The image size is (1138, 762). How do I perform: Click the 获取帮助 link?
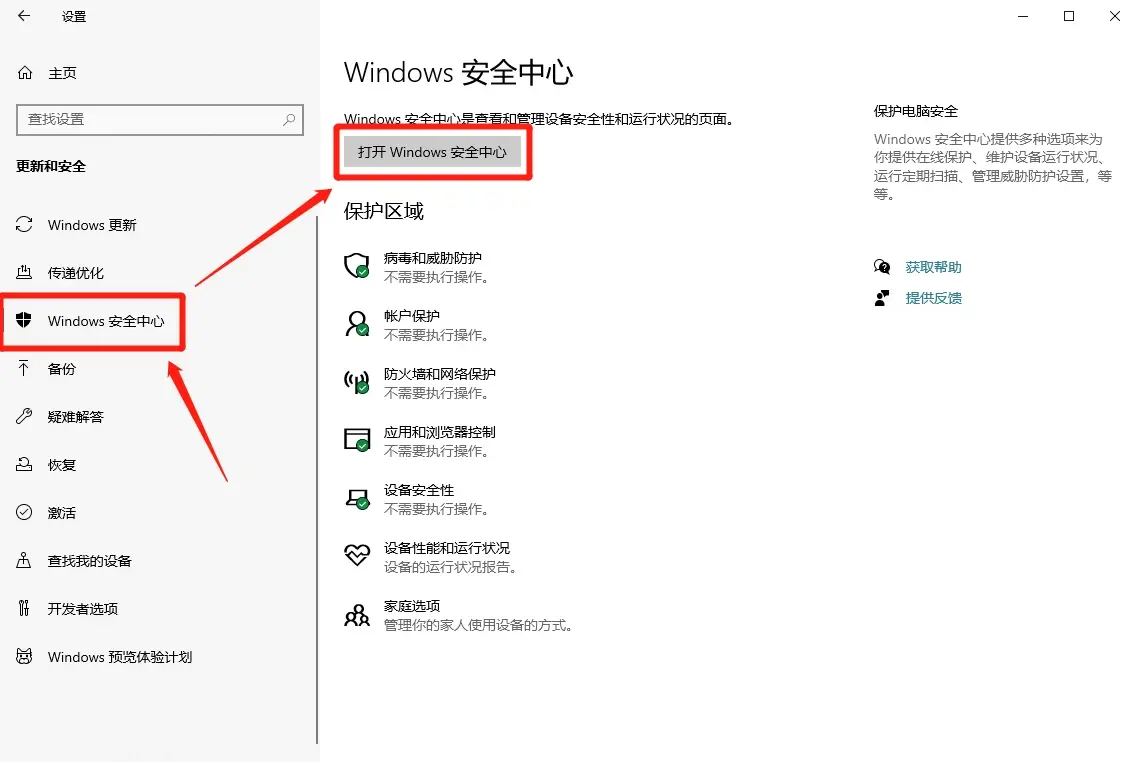click(933, 267)
